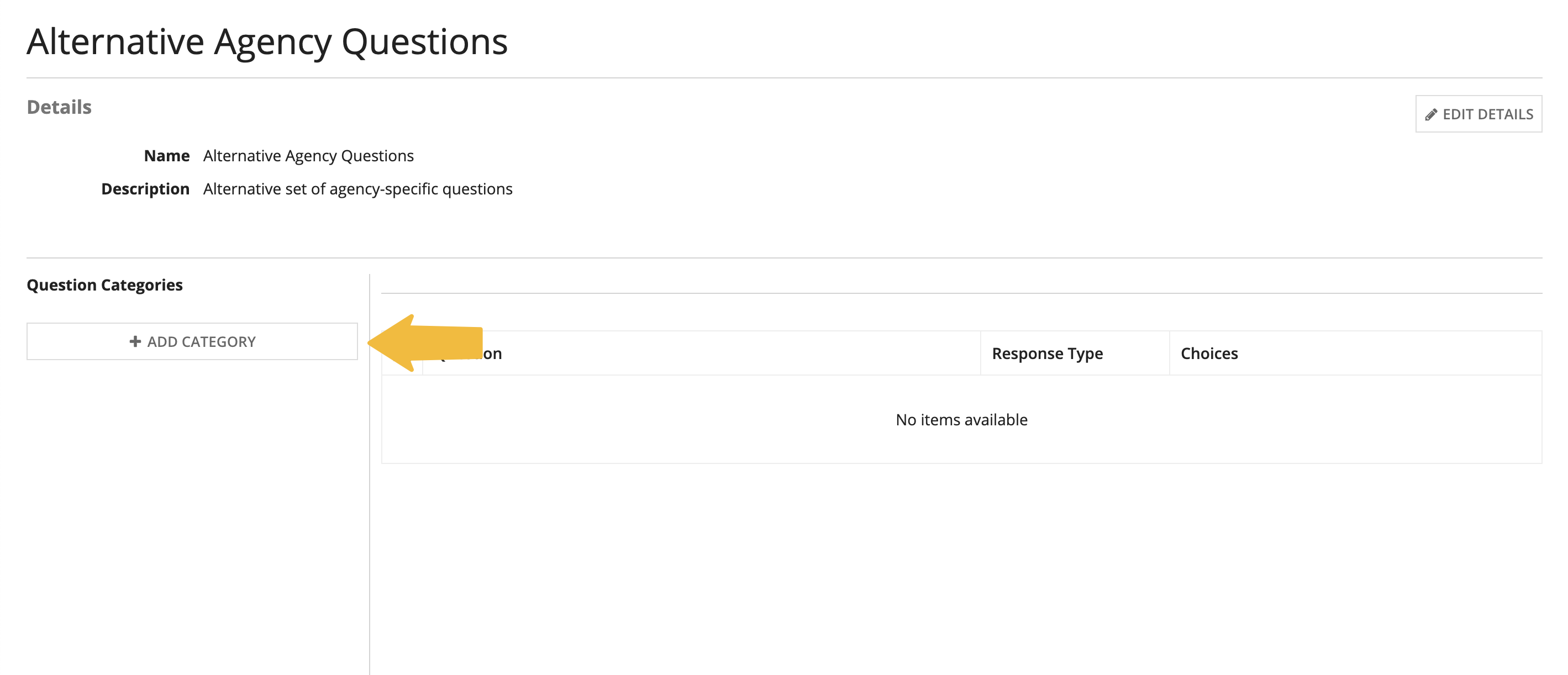This screenshot has height=675, width=1568.
Task: Click the Question Categories heading
Action: coord(104,285)
